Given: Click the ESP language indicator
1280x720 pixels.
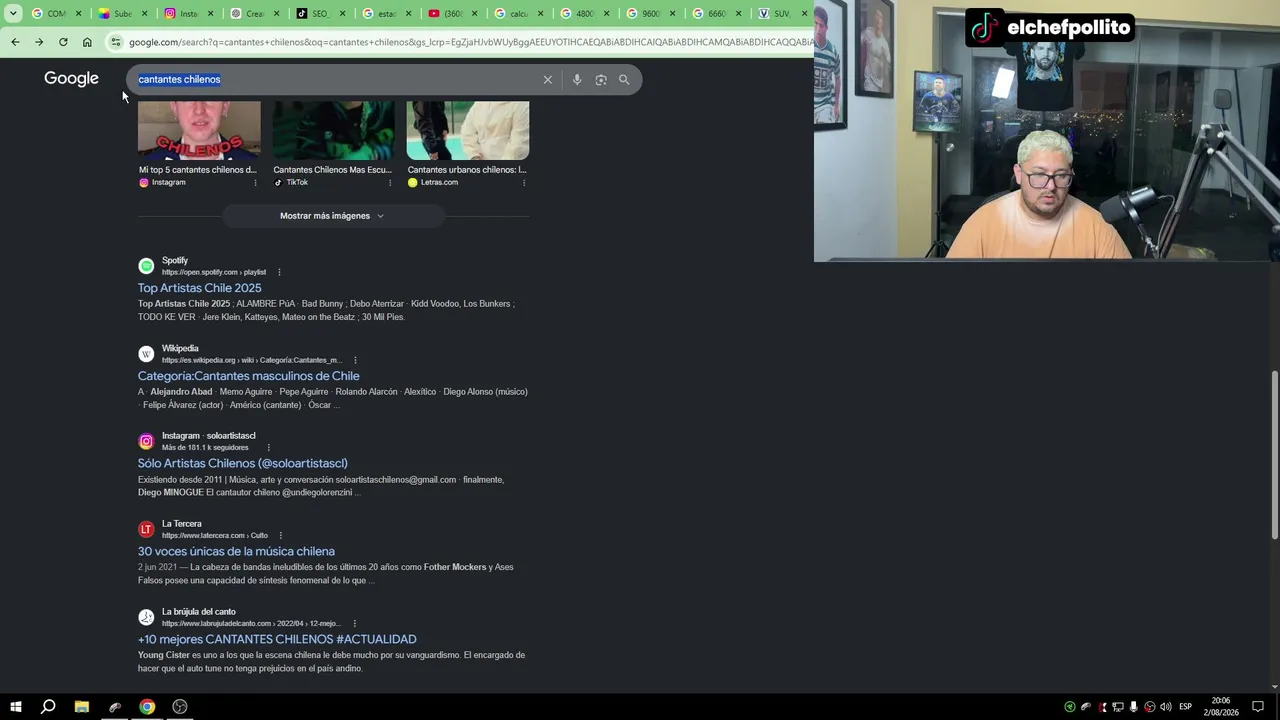Looking at the screenshot, I should pos(1185,707).
